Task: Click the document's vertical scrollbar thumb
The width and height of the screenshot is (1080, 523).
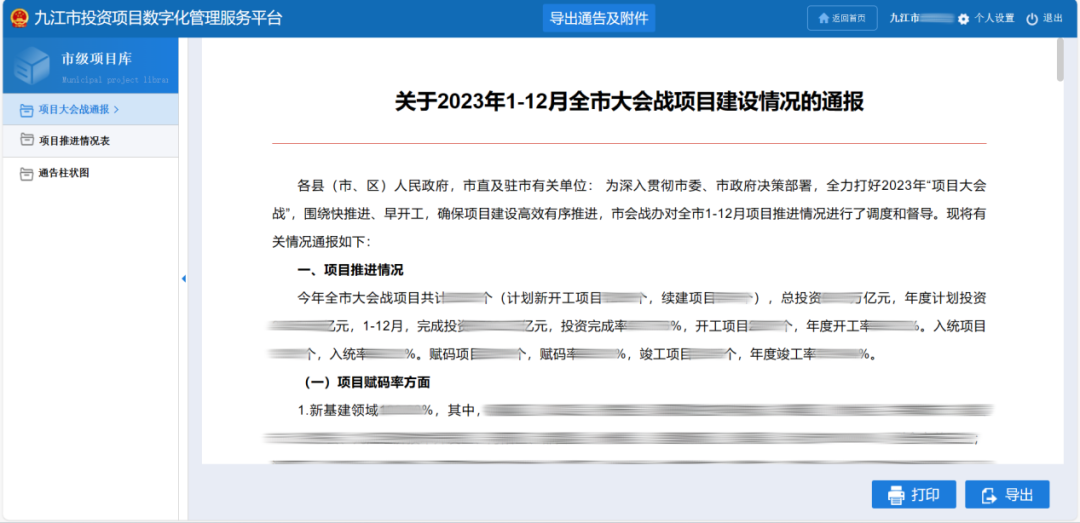Action: 1059,60
